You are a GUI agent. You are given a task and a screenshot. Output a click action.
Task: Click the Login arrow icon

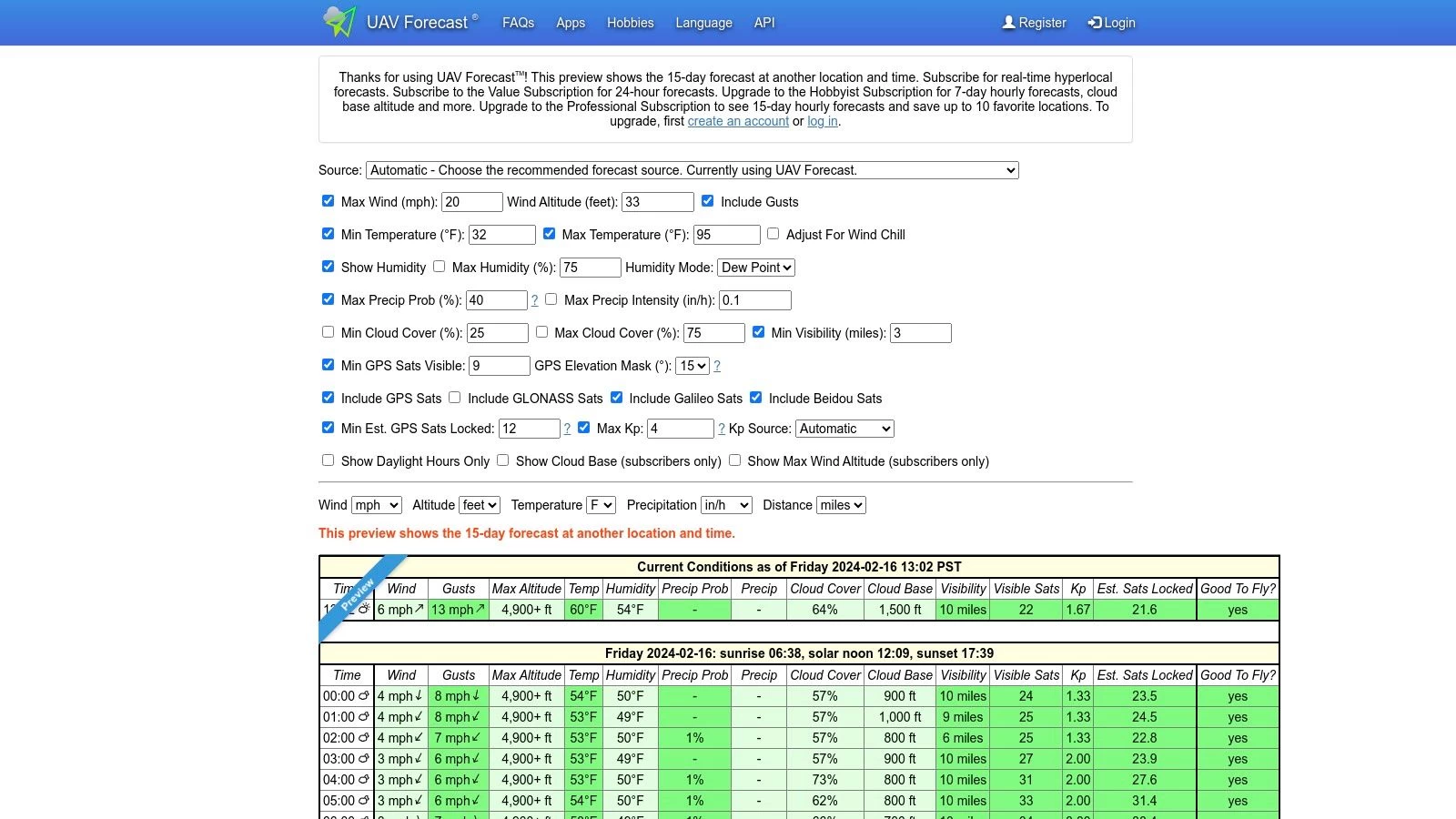coord(1095,23)
